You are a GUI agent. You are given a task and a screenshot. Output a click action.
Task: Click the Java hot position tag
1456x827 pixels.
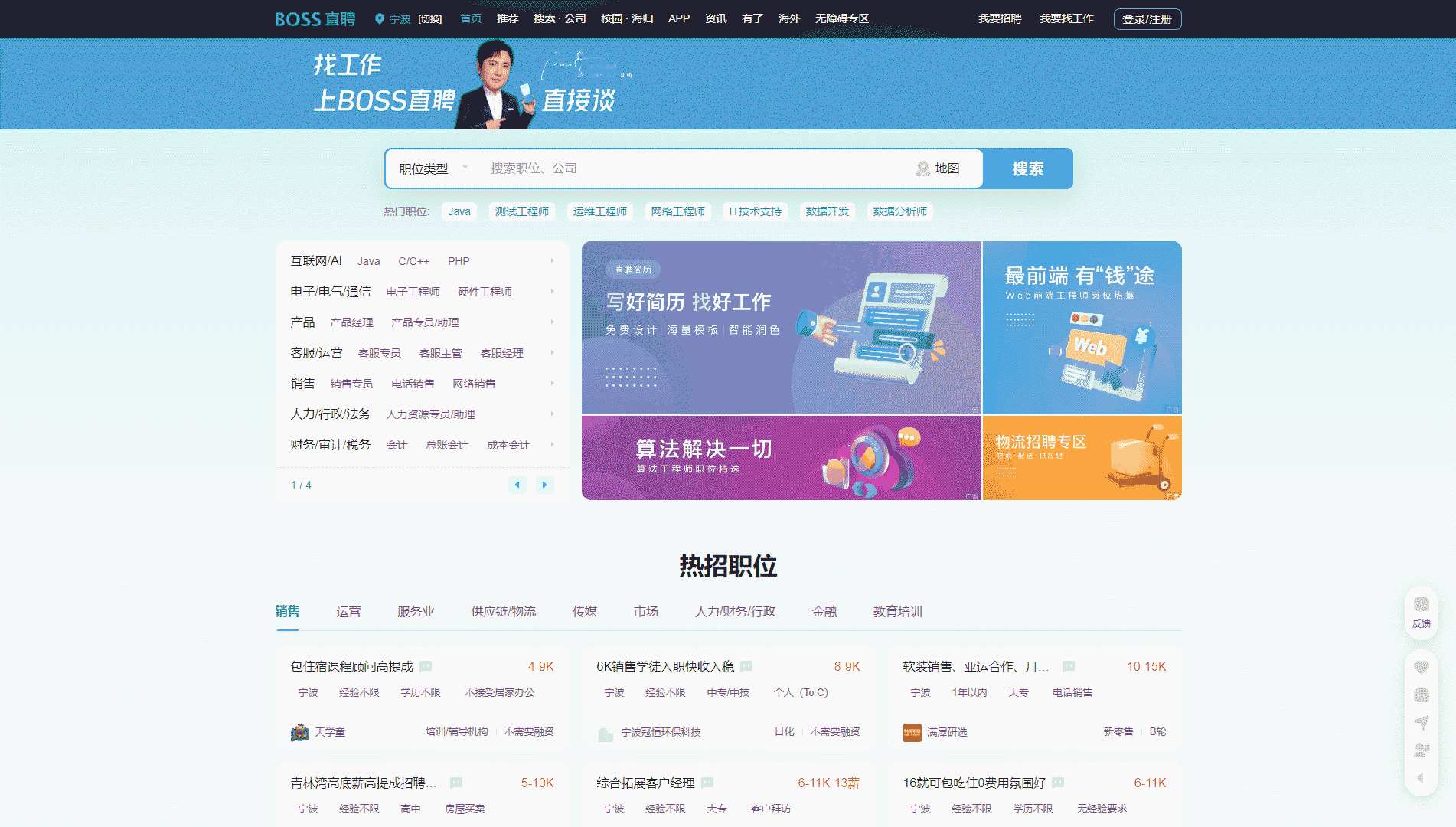[459, 211]
